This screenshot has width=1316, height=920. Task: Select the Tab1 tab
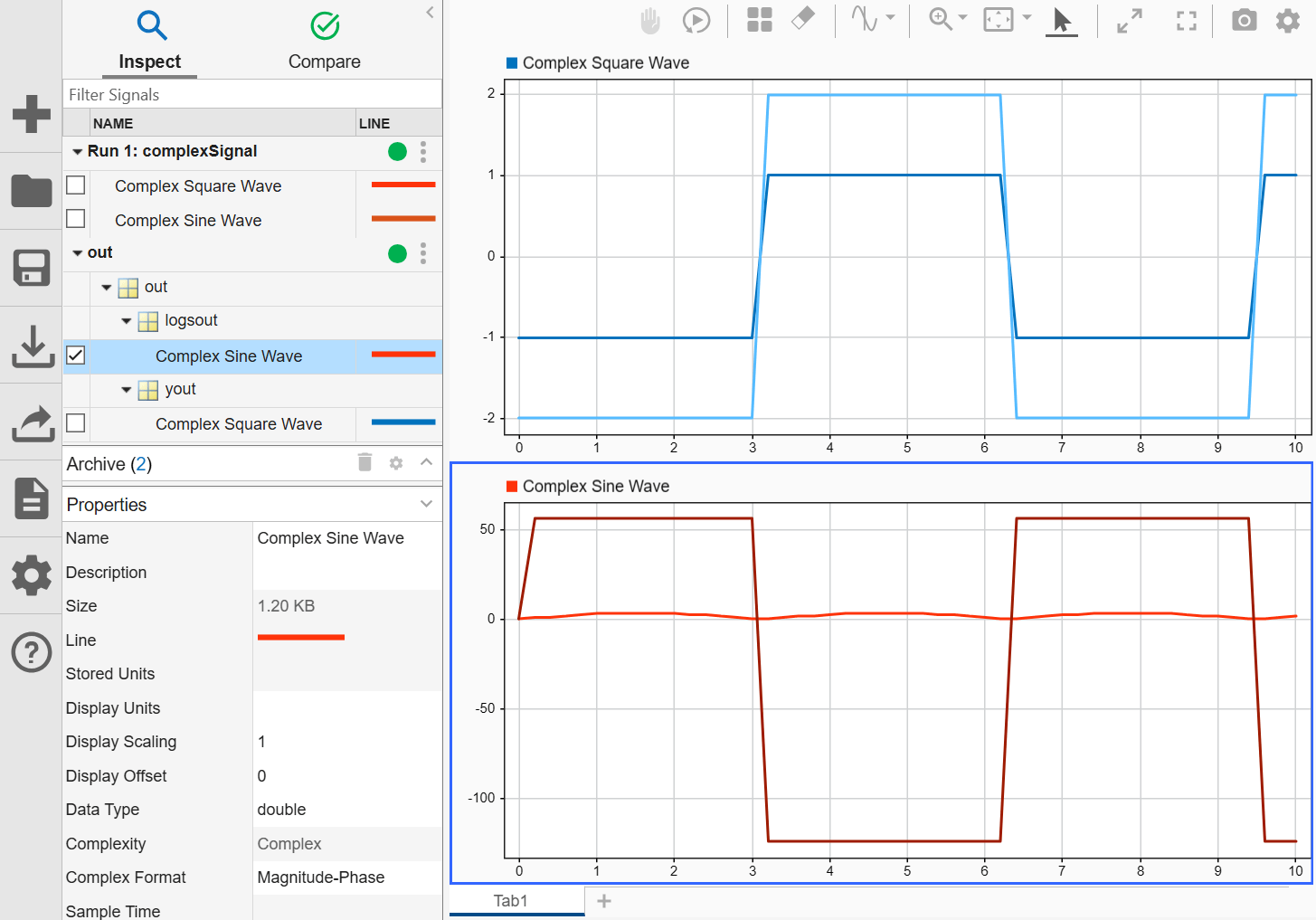coord(516,901)
